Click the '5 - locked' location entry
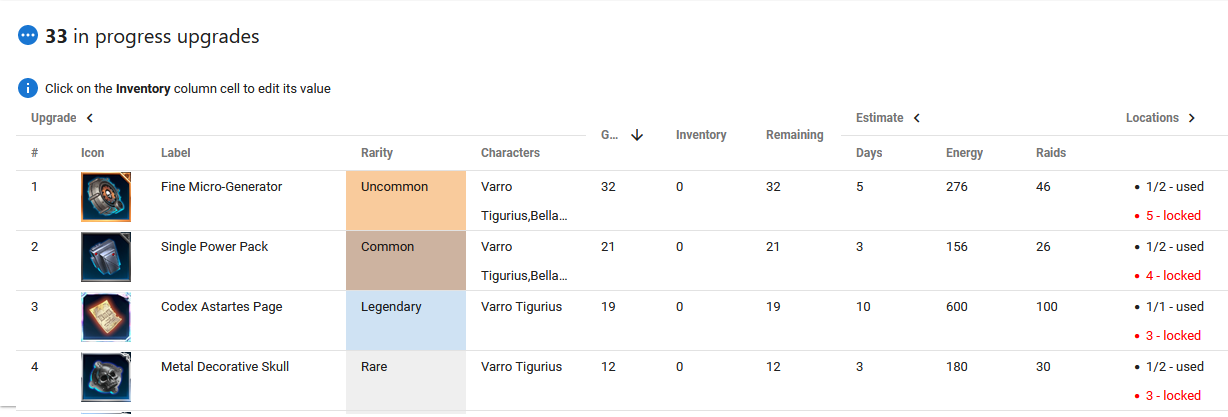The image size is (1228, 417). coord(1172,215)
